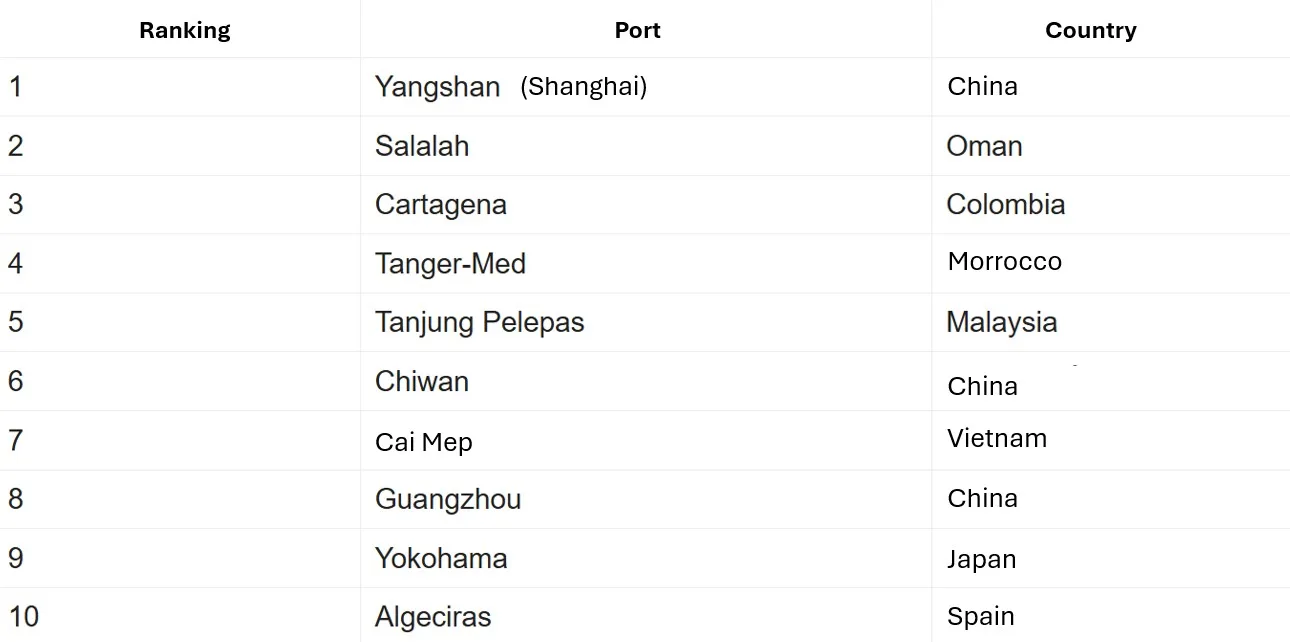Select the Tanjung Pelepas cell
1290x642 pixels.
[479, 322]
